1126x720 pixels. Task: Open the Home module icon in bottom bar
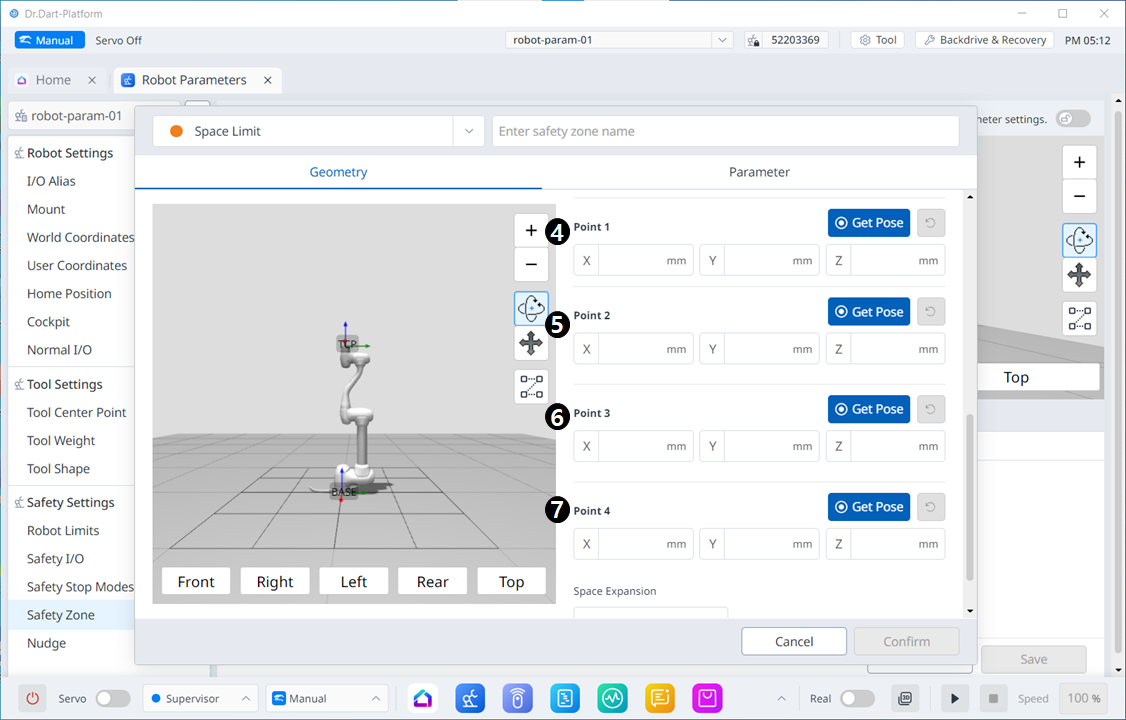coord(423,698)
